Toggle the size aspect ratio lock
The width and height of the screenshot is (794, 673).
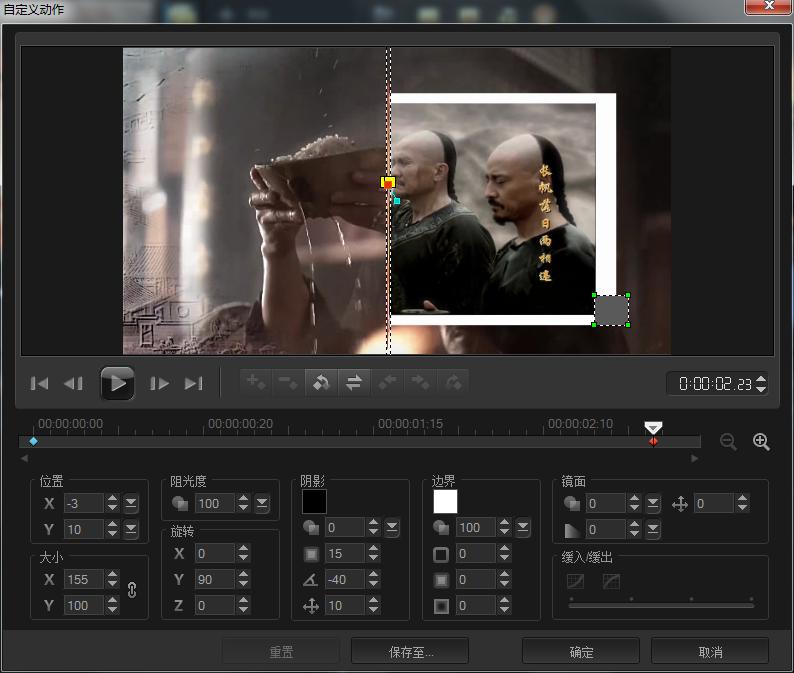click(132, 590)
